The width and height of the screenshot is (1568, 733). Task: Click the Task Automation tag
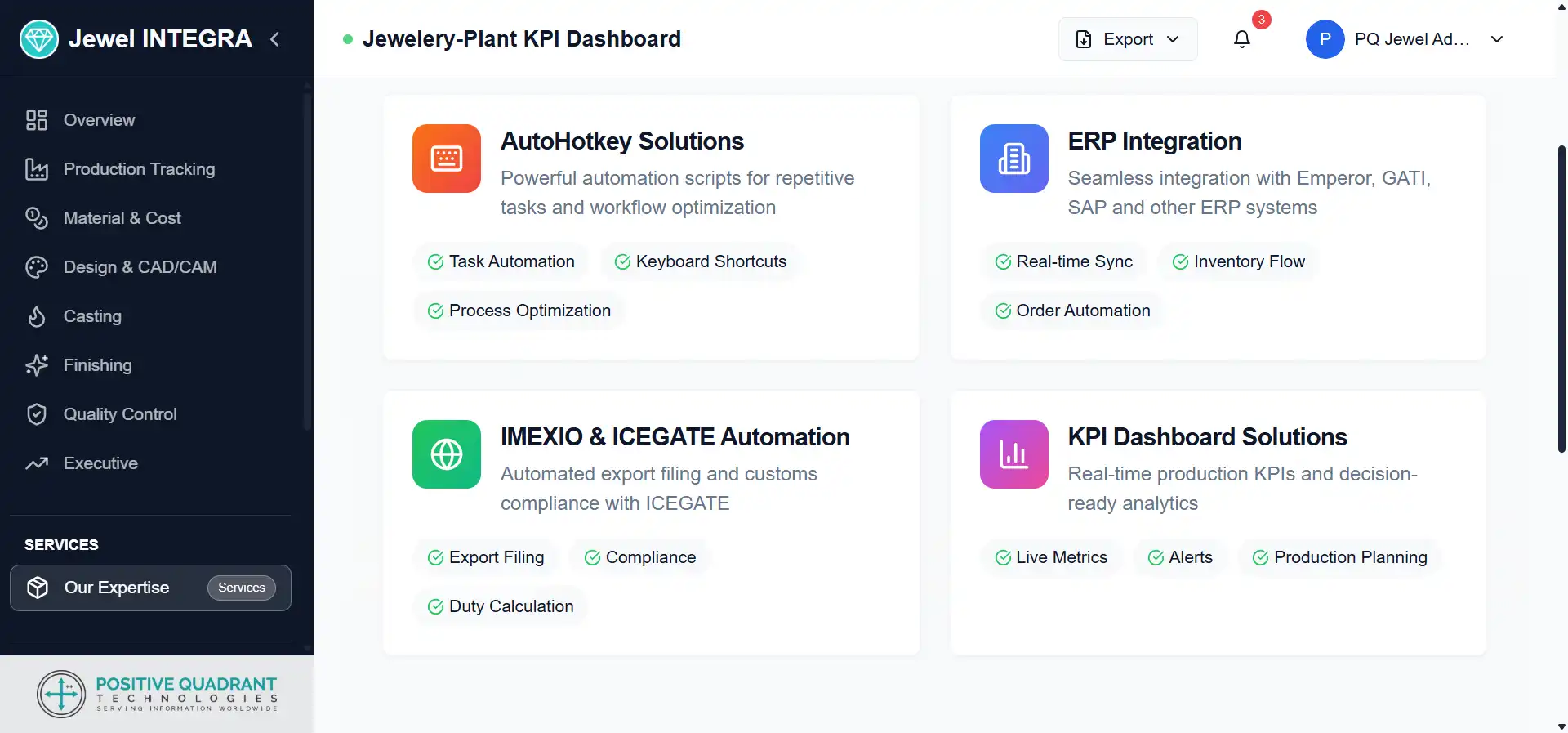tap(501, 261)
